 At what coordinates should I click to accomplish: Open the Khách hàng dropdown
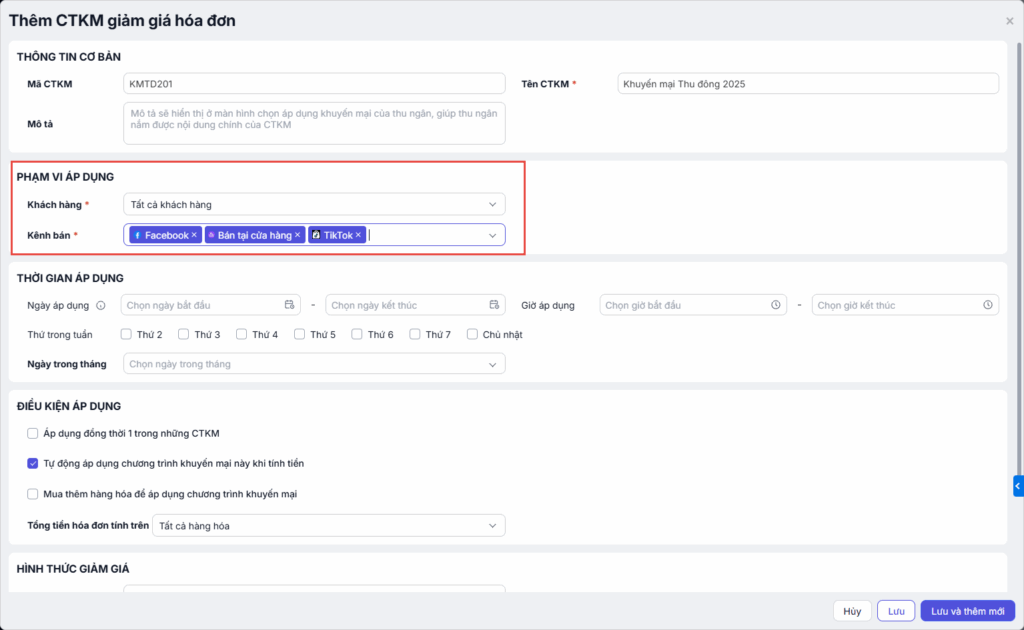tap(313, 204)
